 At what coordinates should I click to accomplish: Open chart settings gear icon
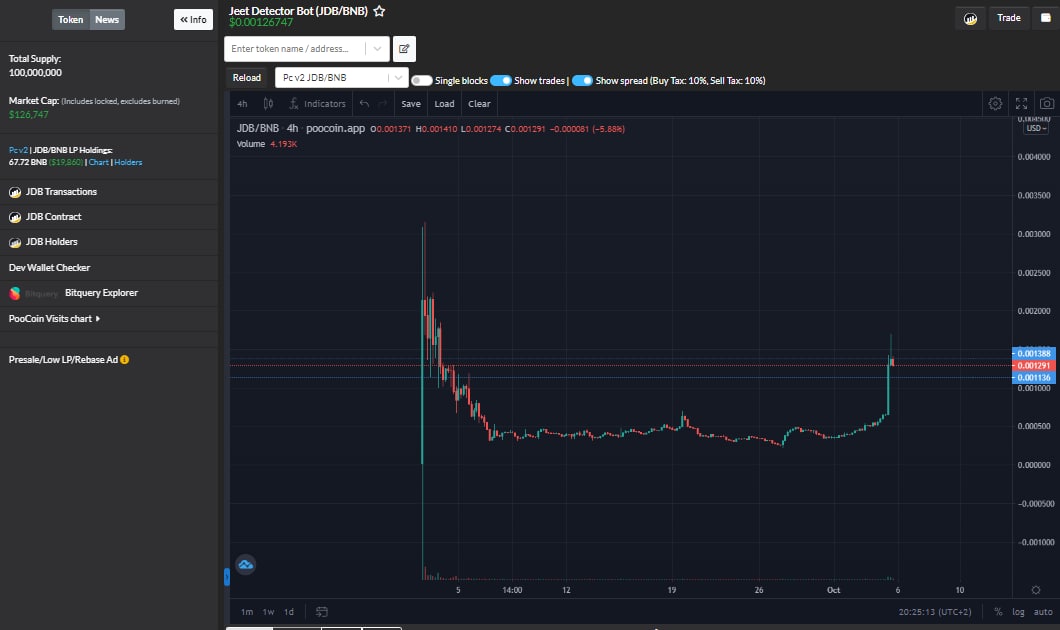pyautogui.click(x=995, y=103)
